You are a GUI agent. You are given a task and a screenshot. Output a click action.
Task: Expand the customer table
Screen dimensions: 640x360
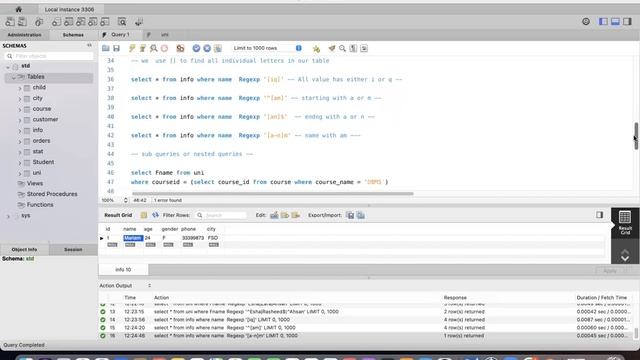[20, 120]
